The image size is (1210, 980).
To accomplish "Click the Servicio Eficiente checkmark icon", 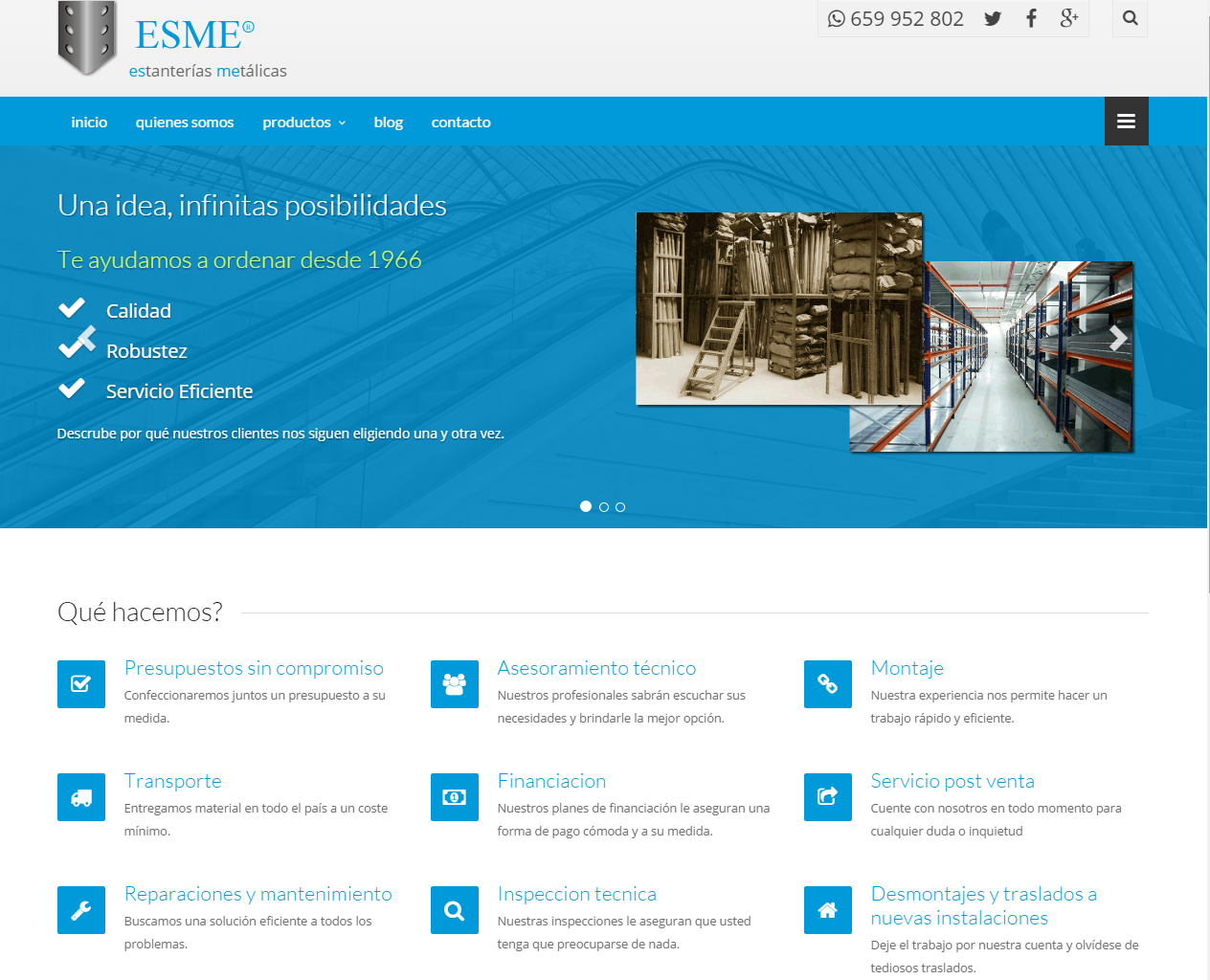I will pos(72,388).
